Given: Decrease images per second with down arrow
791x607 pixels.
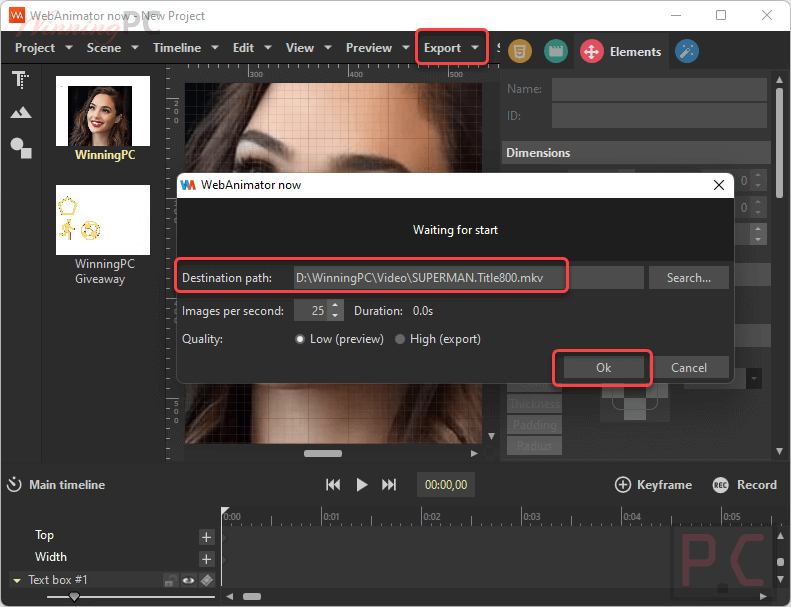Looking at the screenshot, I should click(x=335, y=316).
